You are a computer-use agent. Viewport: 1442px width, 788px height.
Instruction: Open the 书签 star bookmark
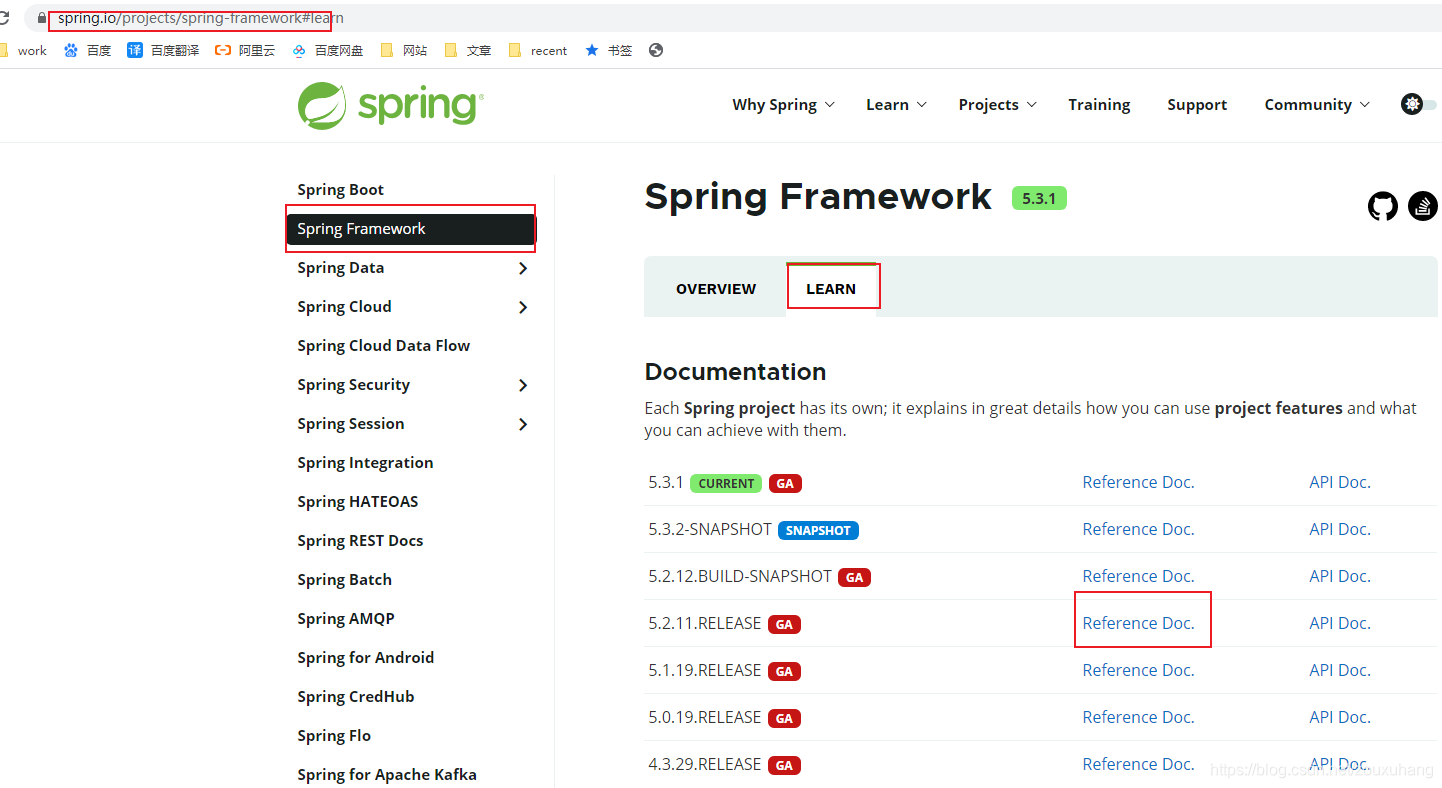click(608, 50)
